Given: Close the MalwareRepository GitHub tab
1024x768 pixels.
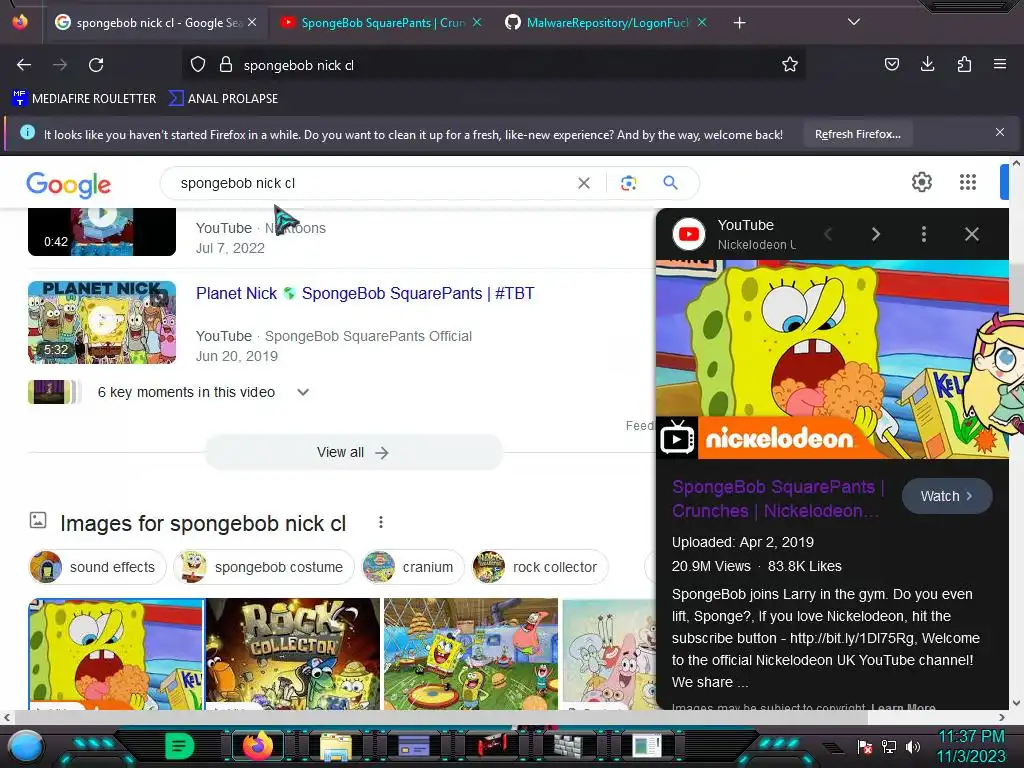Looking at the screenshot, I should (702, 22).
